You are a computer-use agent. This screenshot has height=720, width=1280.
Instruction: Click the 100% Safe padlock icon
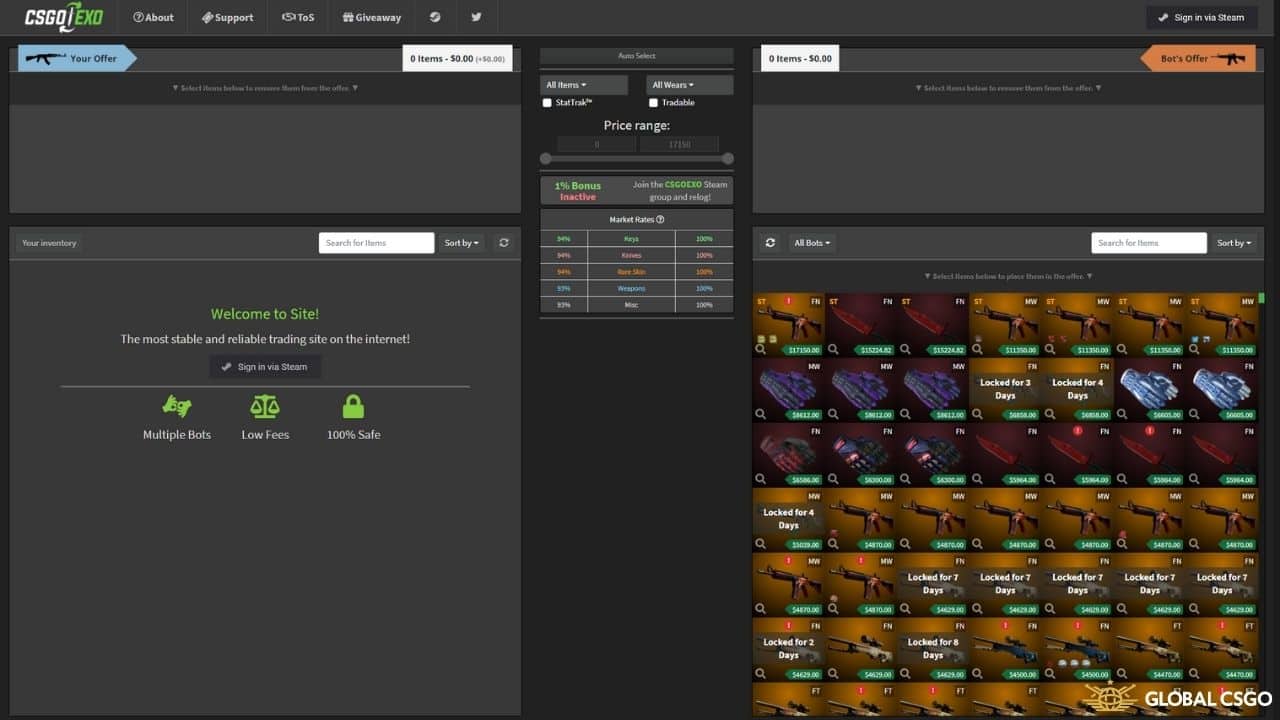(353, 407)
